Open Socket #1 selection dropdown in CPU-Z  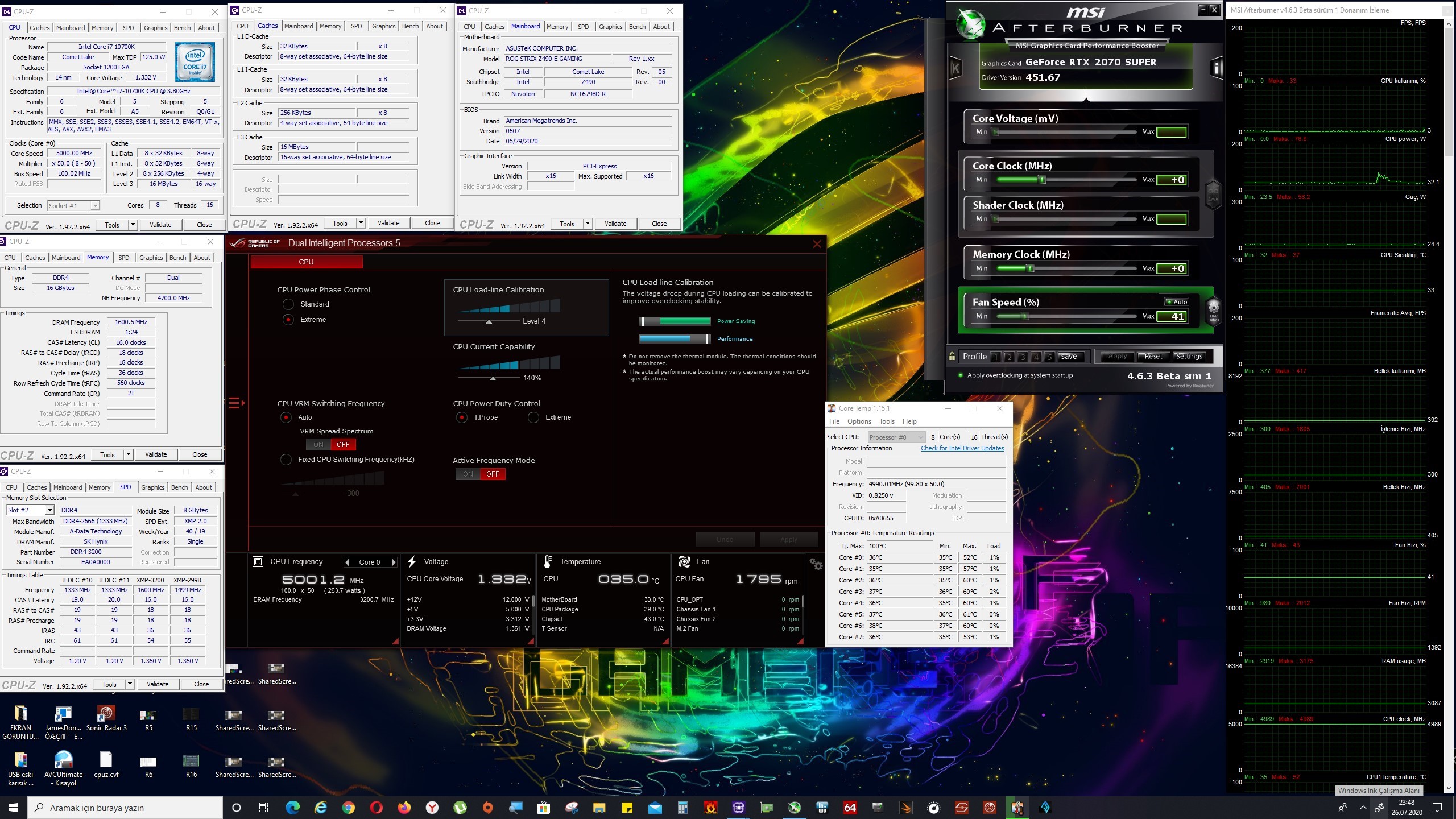74,206
